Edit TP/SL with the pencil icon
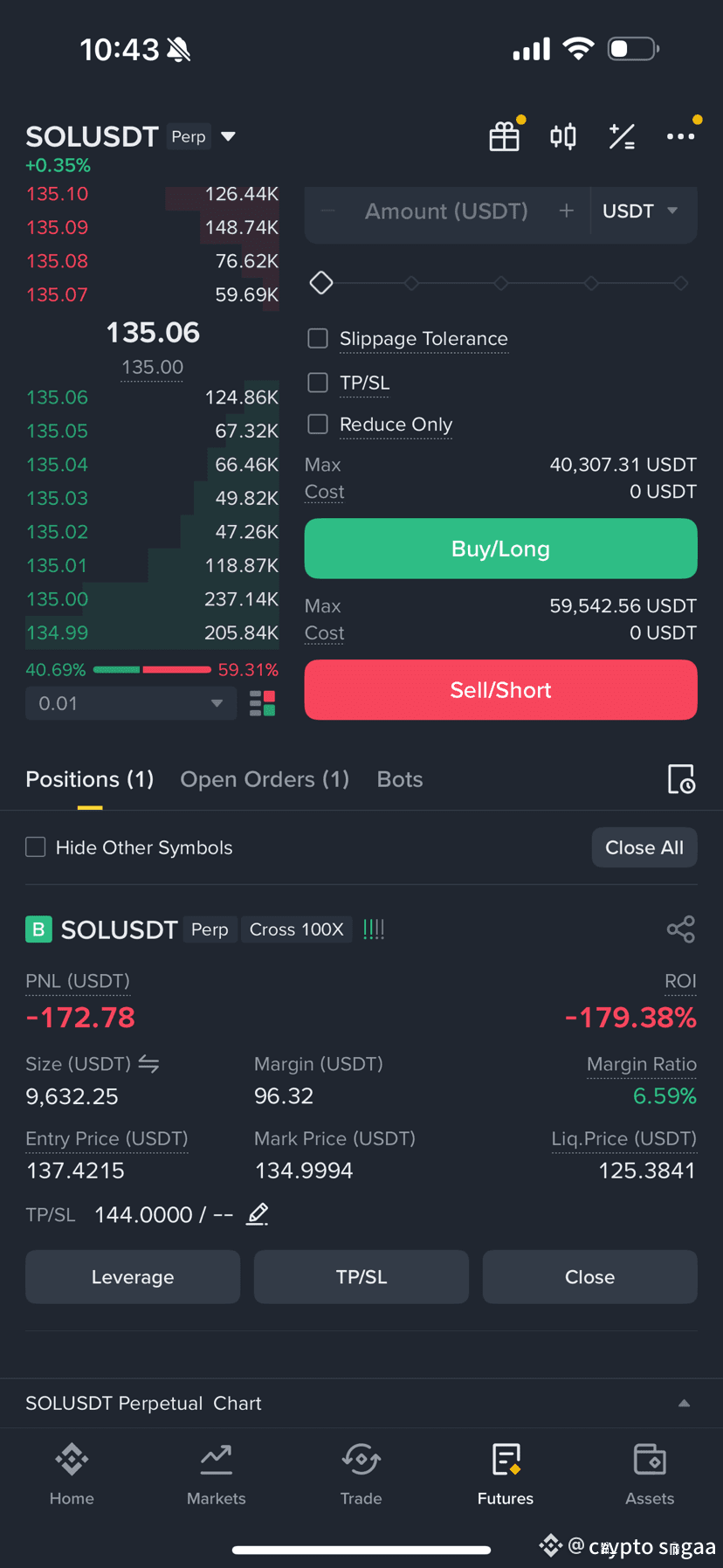 [258, 1214]
